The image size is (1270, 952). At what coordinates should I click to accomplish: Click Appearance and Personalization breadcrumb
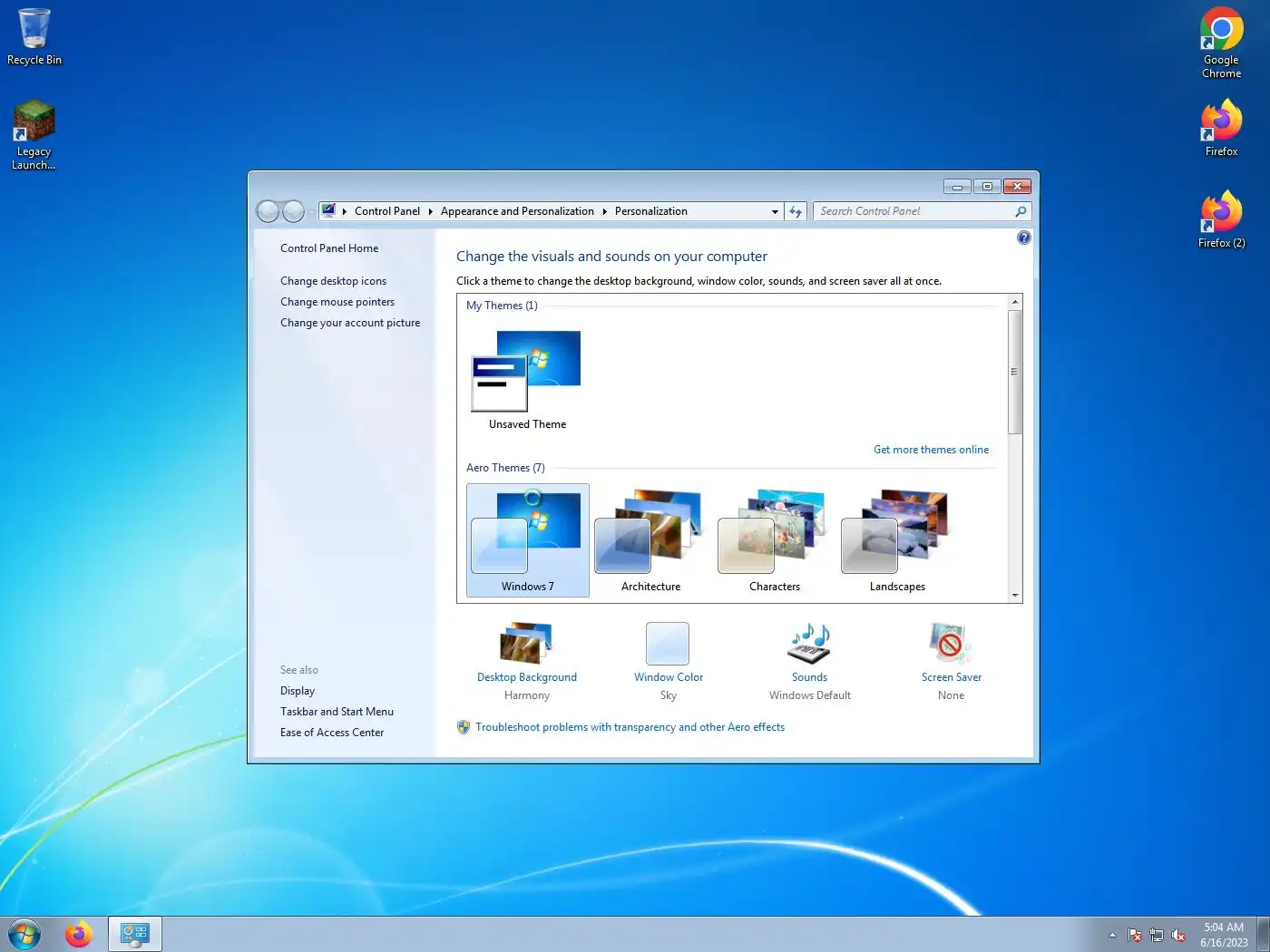coord(517,211)
